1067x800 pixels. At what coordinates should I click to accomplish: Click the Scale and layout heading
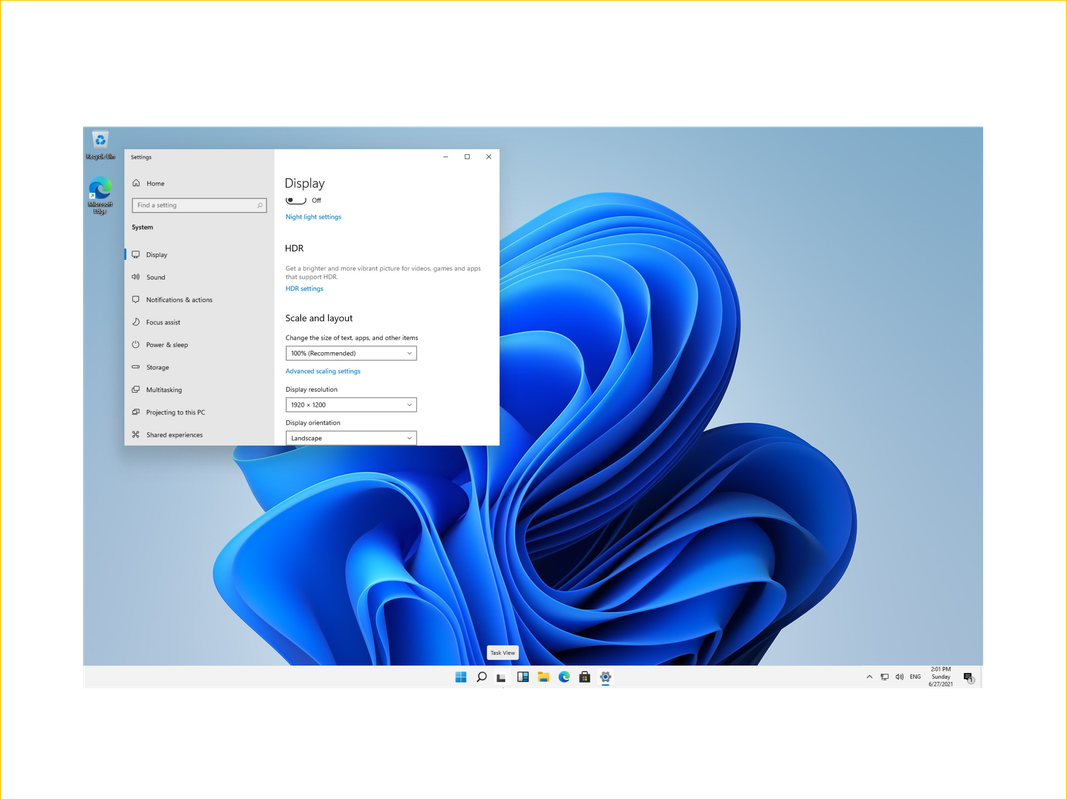318,318
